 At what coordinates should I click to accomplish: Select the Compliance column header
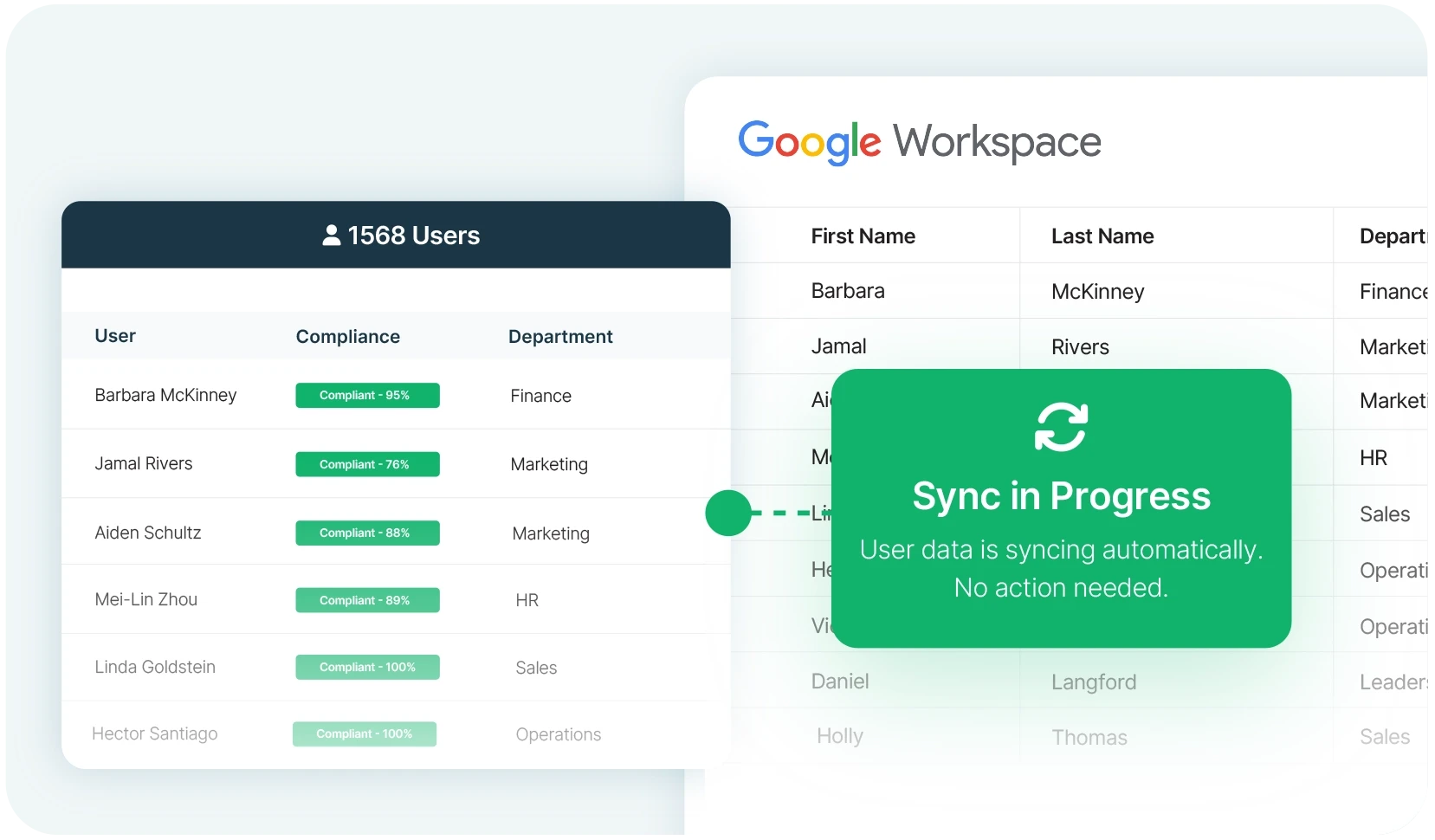tap(348, 337)
